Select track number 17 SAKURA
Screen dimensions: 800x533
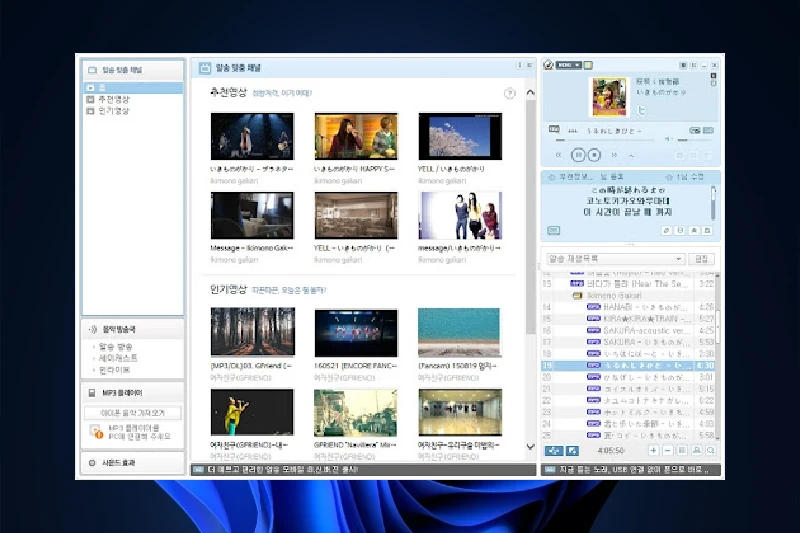tap(628, 342)
